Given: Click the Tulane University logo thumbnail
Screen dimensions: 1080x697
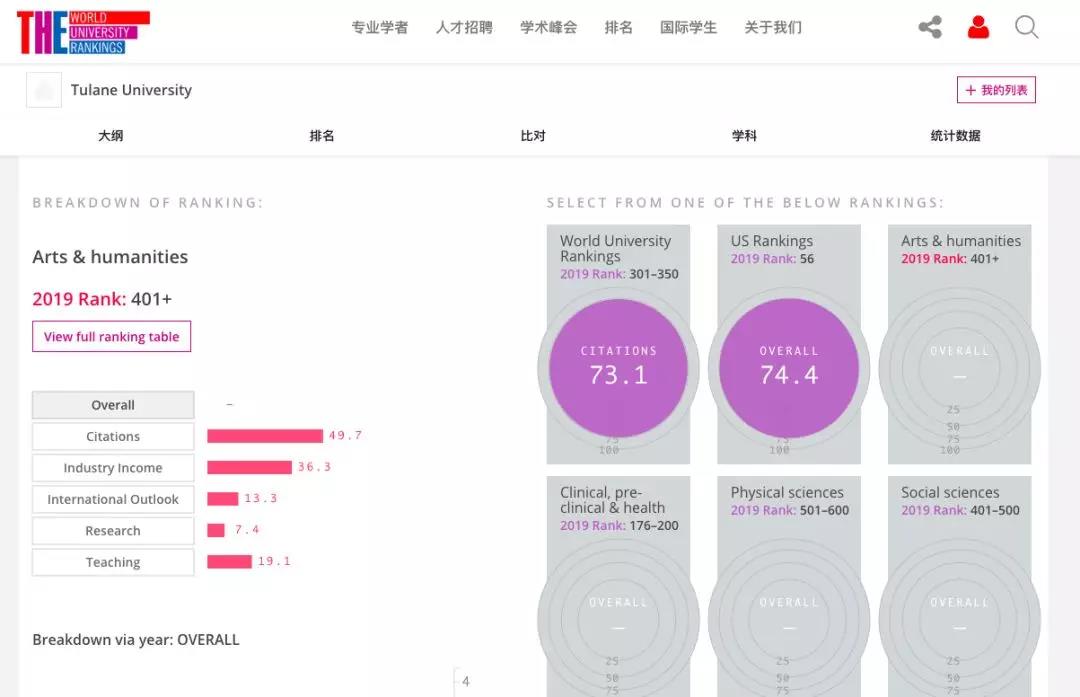Looking at the screenshot, I should point(44,90).
